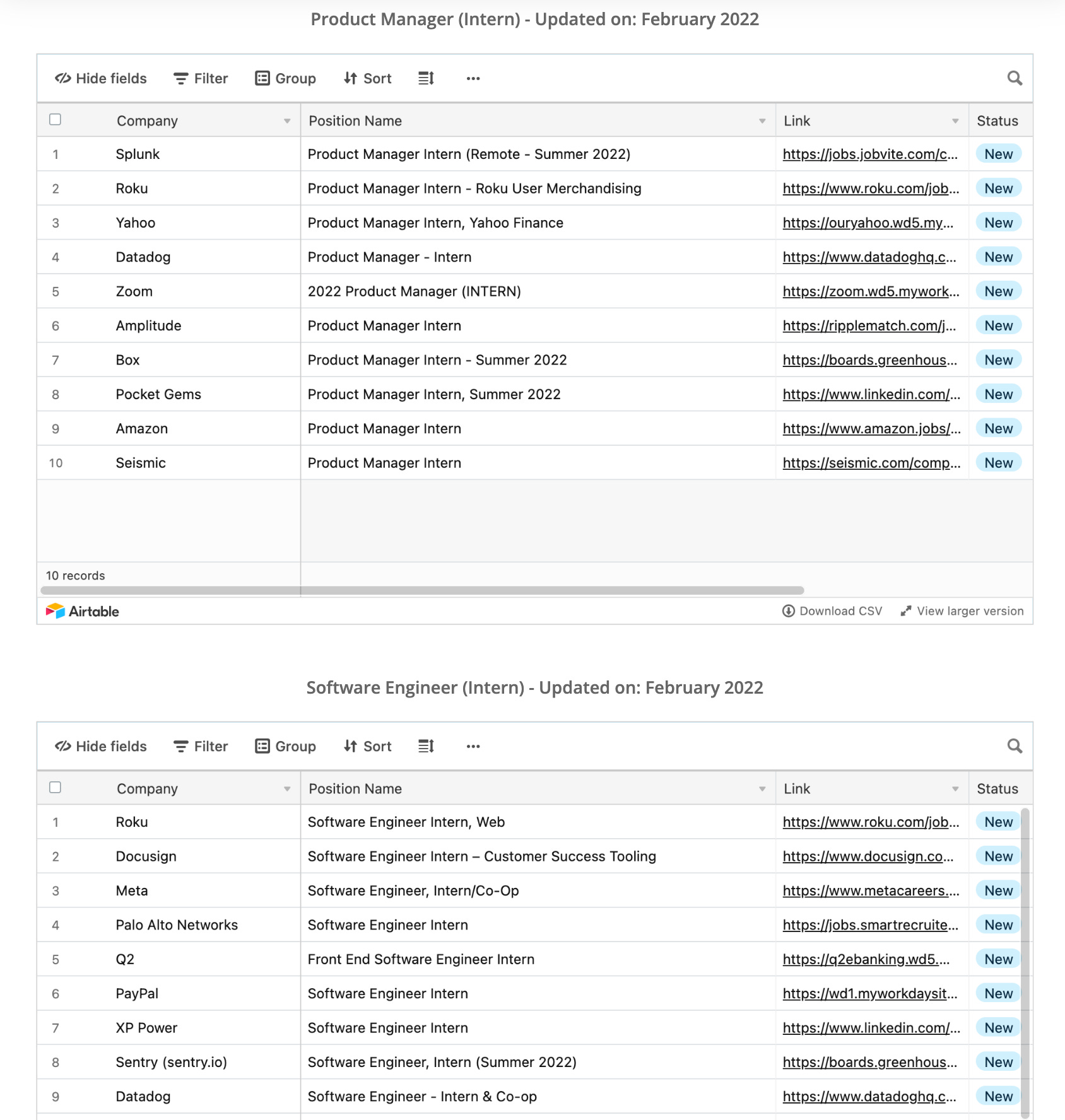
Task: Select Splunk company cell
Action: pyautogui.click(x=168, y=155)
